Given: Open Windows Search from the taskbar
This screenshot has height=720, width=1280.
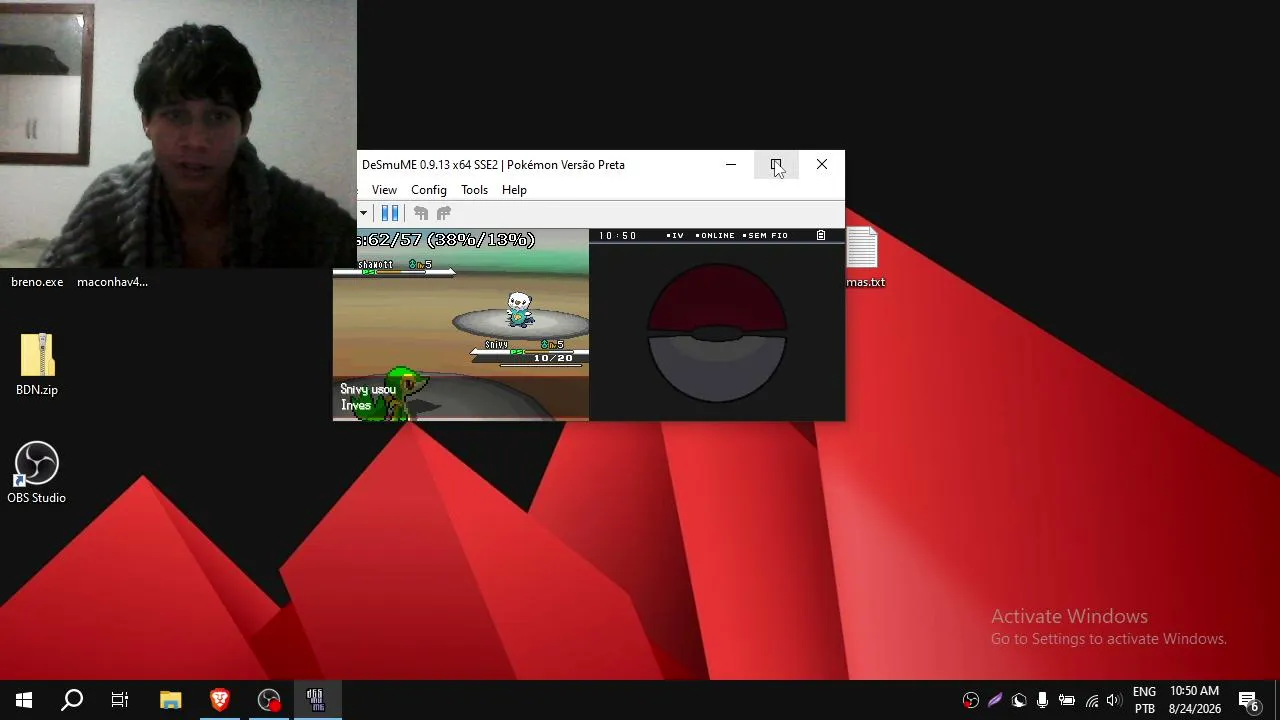Looking at the screenshot, I should point(72,700).
